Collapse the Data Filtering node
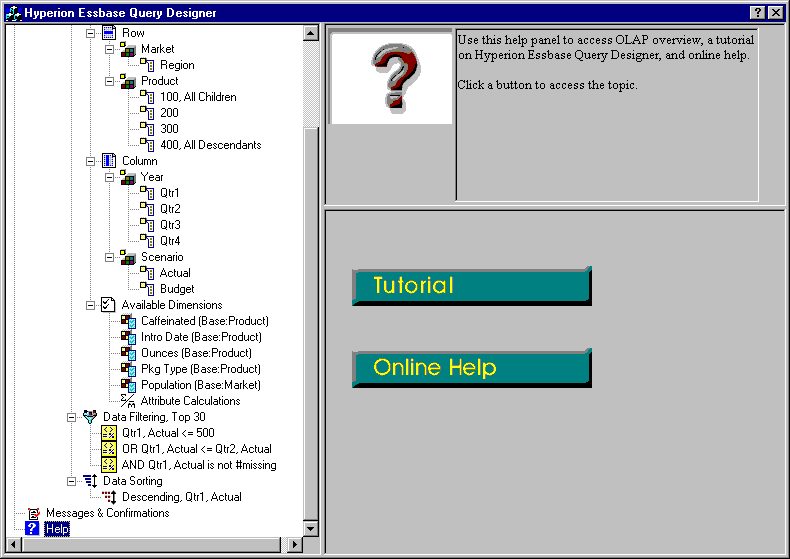 (x=72, y=417)
